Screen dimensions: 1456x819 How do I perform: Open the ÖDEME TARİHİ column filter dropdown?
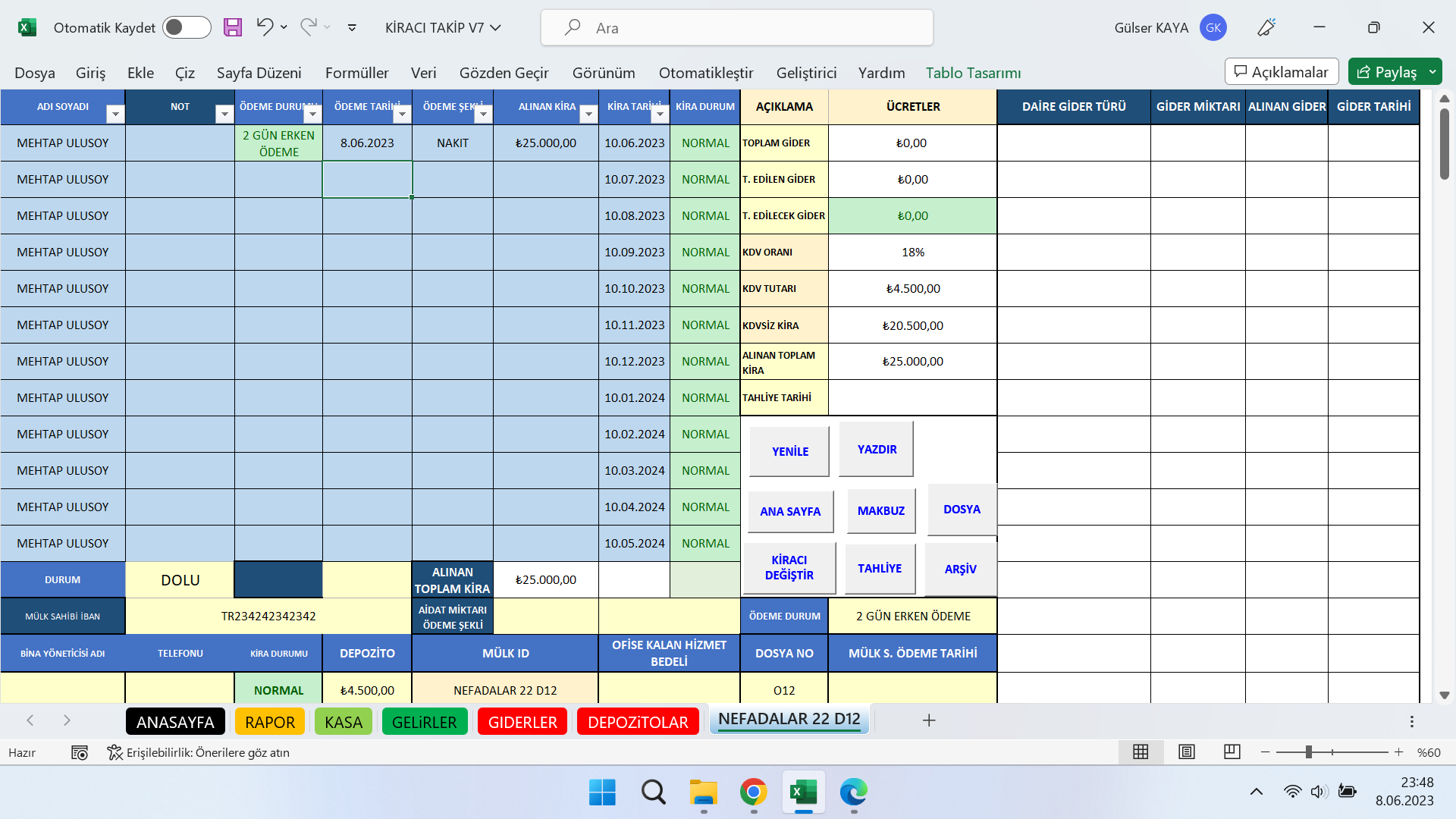point(402,114)
